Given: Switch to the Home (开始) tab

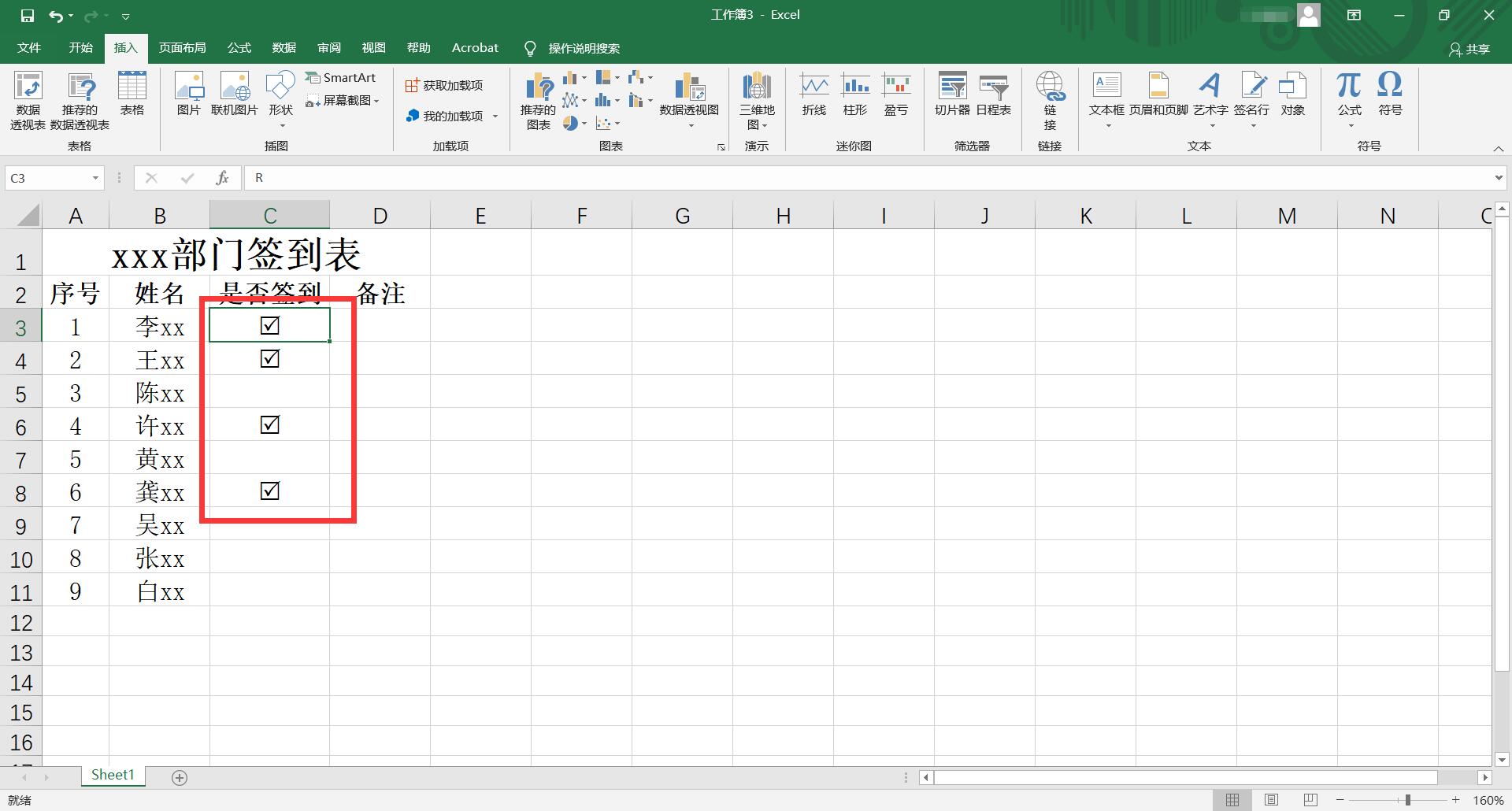Looking at the screenshot, I should pos(80,48).
